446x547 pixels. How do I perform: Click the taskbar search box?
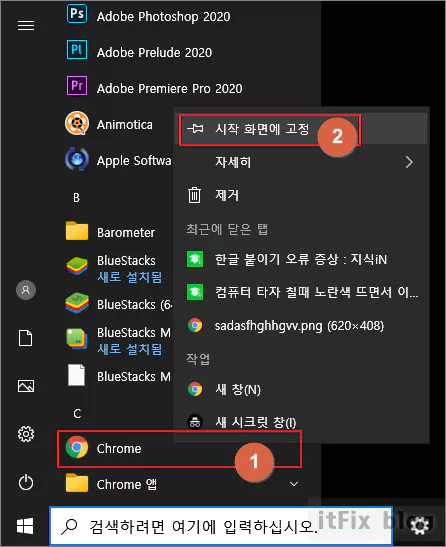coord(222,526)
